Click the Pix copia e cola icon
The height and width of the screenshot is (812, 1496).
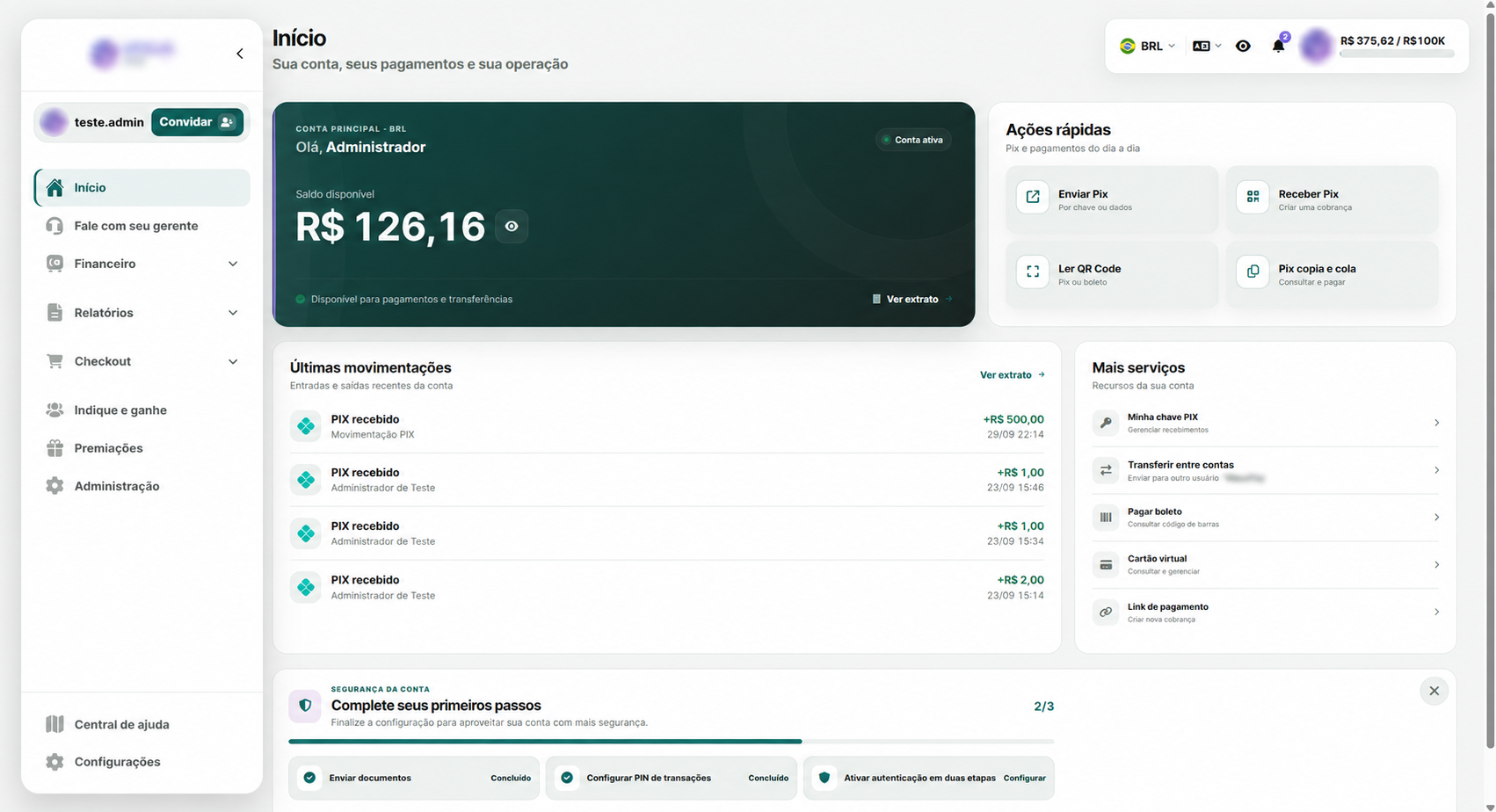[x=1253, y=272]
